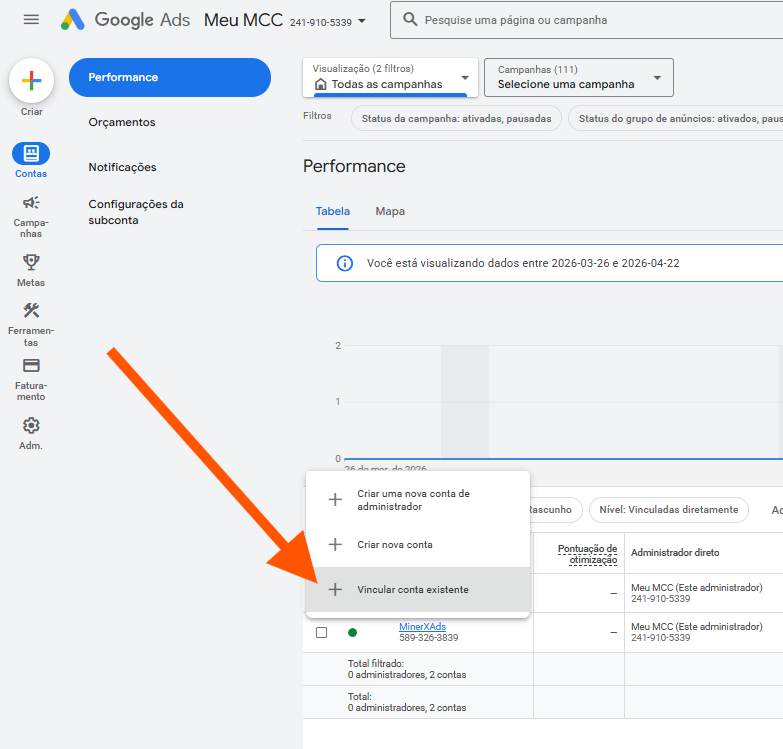Click the home icon in Visualização selector

pos(321,84)
